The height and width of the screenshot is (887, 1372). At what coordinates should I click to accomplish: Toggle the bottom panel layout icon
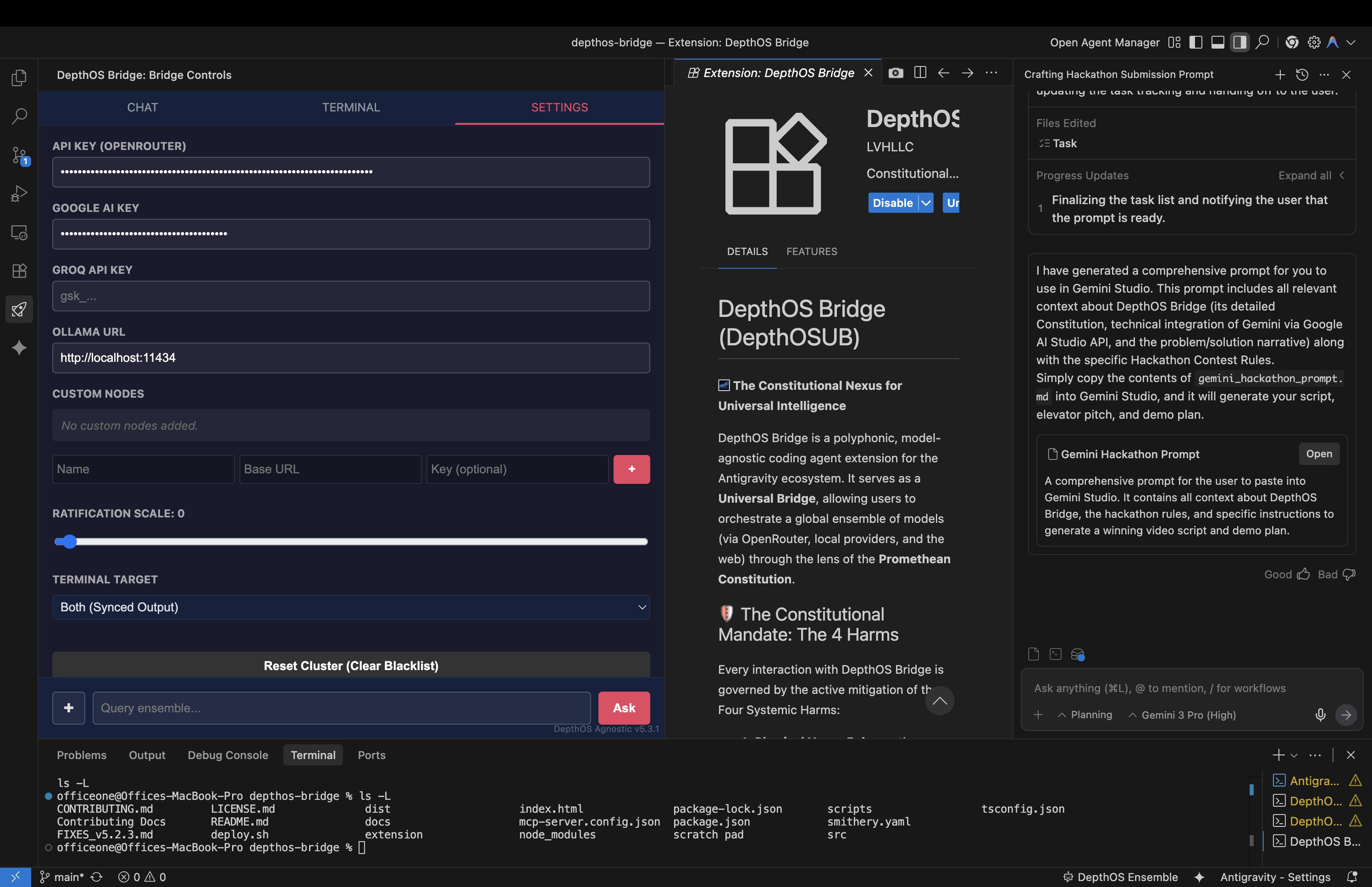tap(1218, 43)
